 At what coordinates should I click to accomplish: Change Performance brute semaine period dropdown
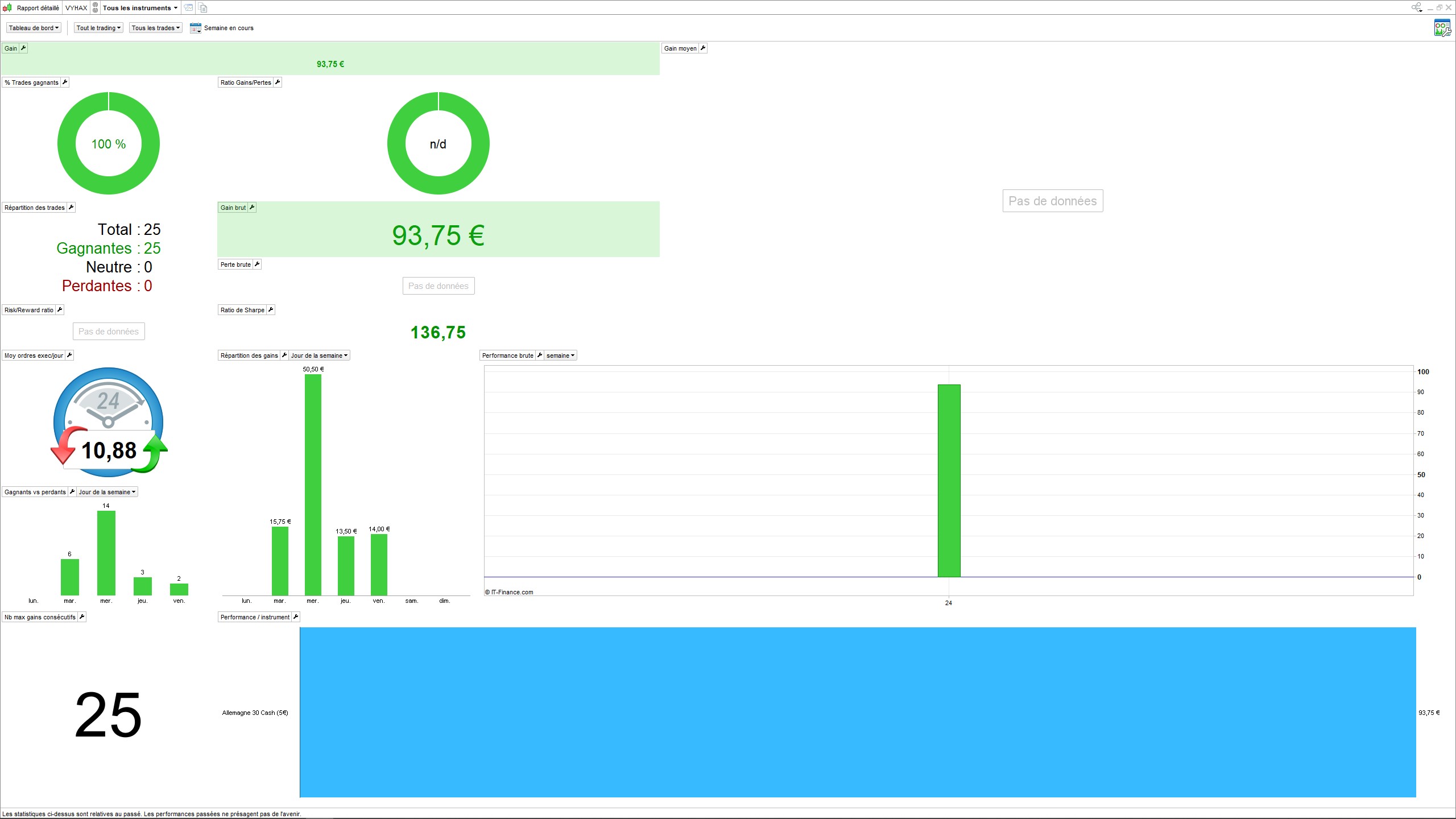pos(560,355)
